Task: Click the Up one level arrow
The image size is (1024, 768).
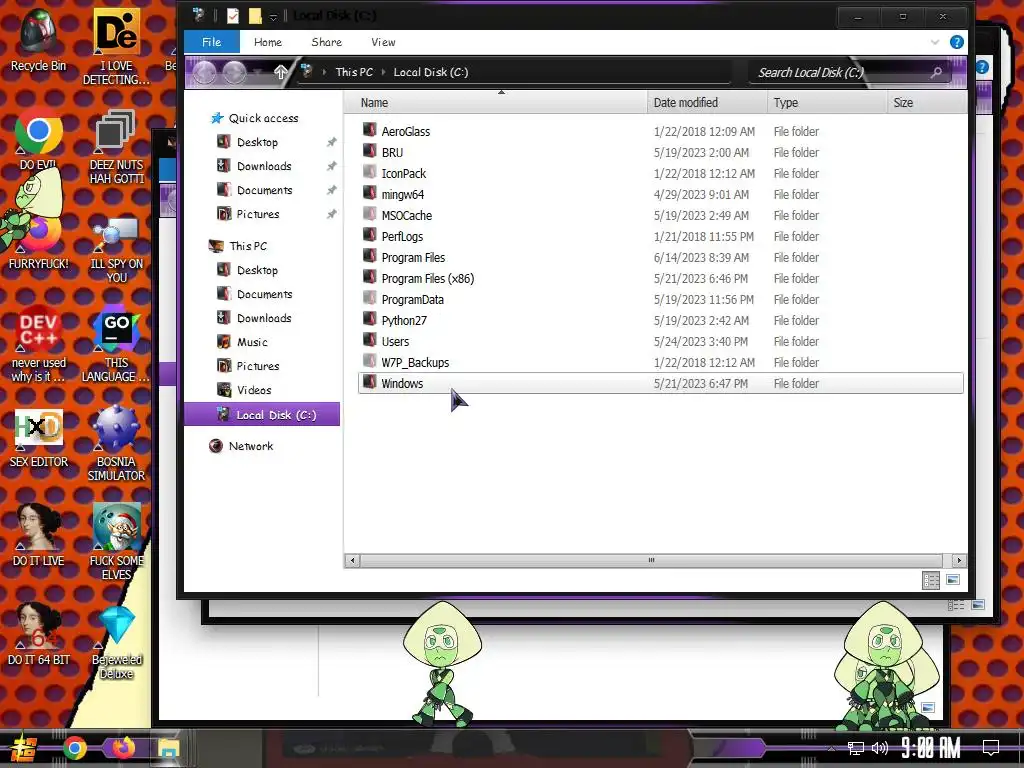Action: [280, 72]
